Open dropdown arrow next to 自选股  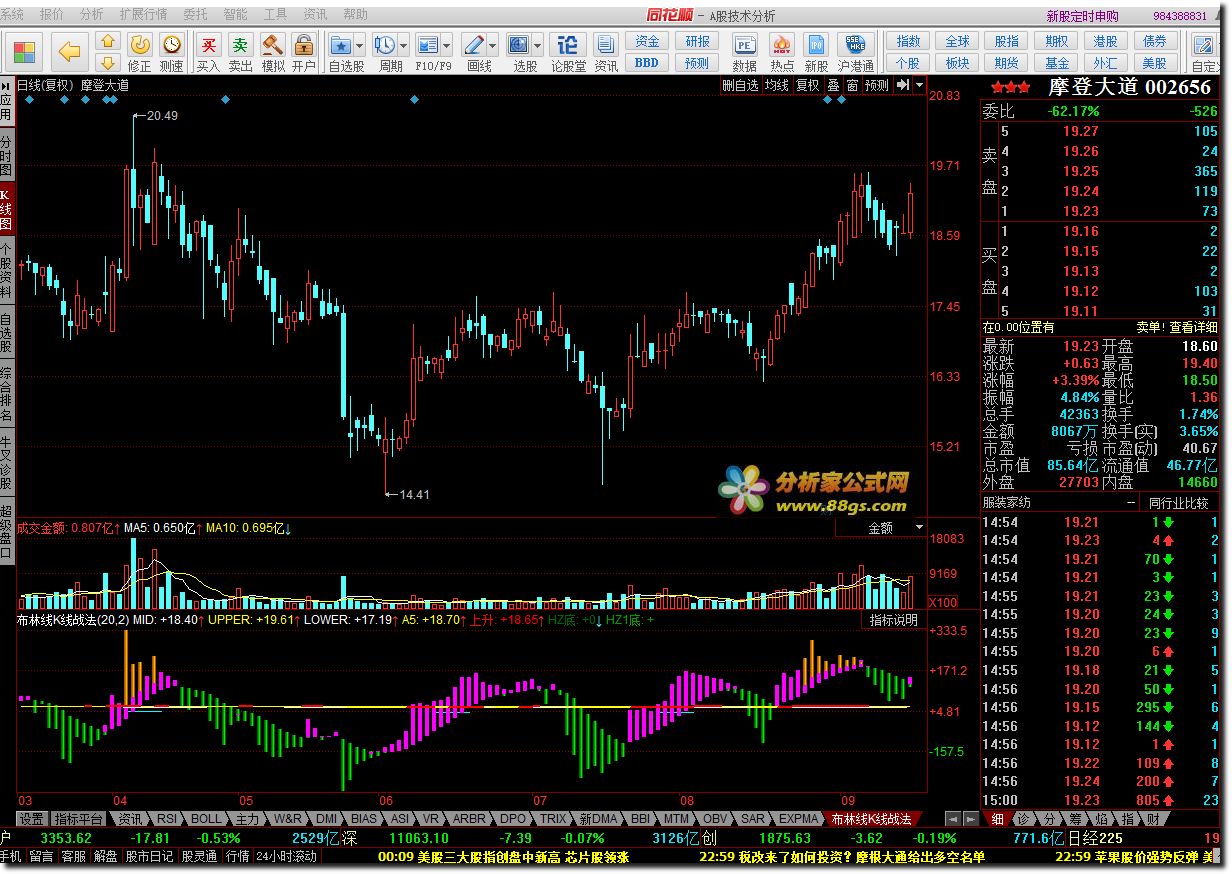coord(360,46)
